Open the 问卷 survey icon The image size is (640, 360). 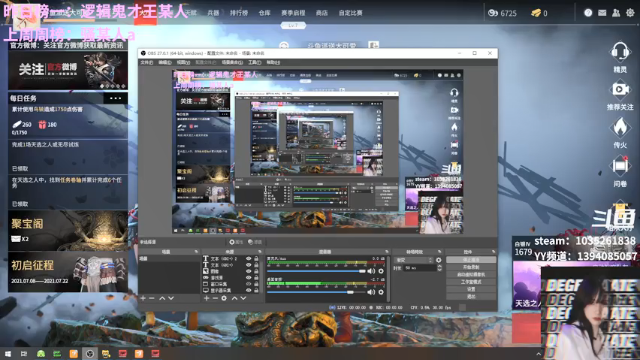point(620,166)
